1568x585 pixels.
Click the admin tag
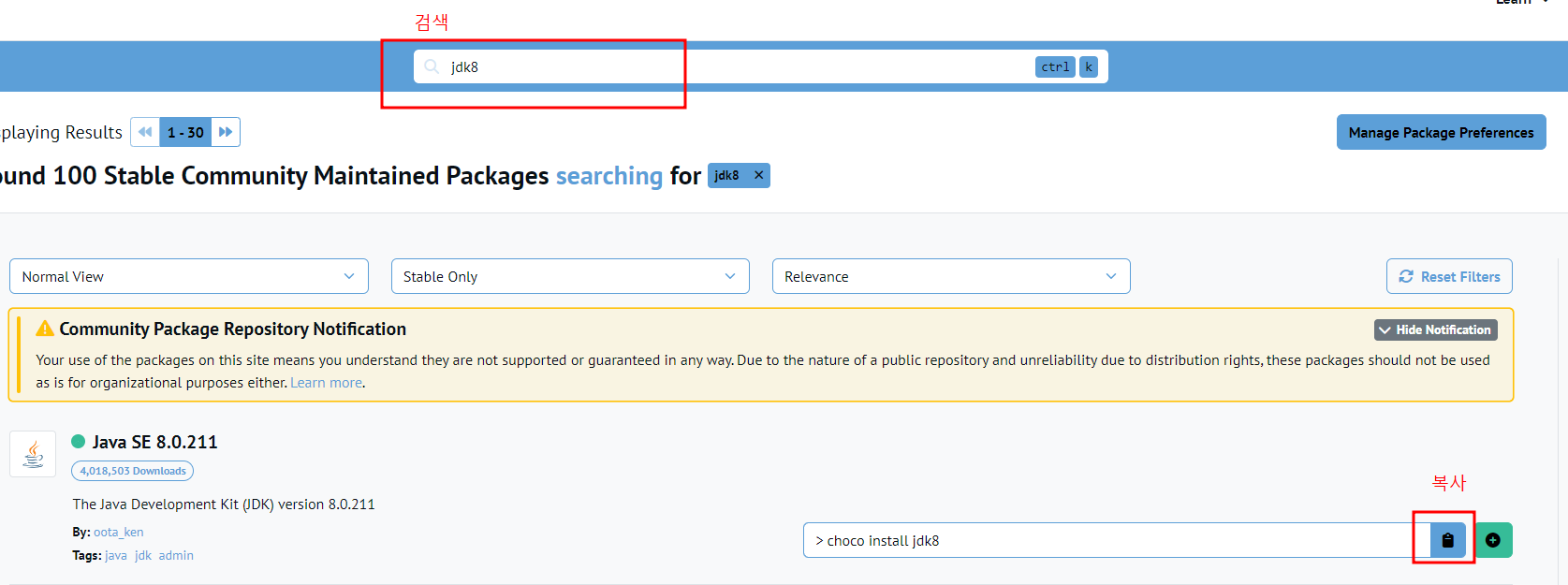click(176, 555)
